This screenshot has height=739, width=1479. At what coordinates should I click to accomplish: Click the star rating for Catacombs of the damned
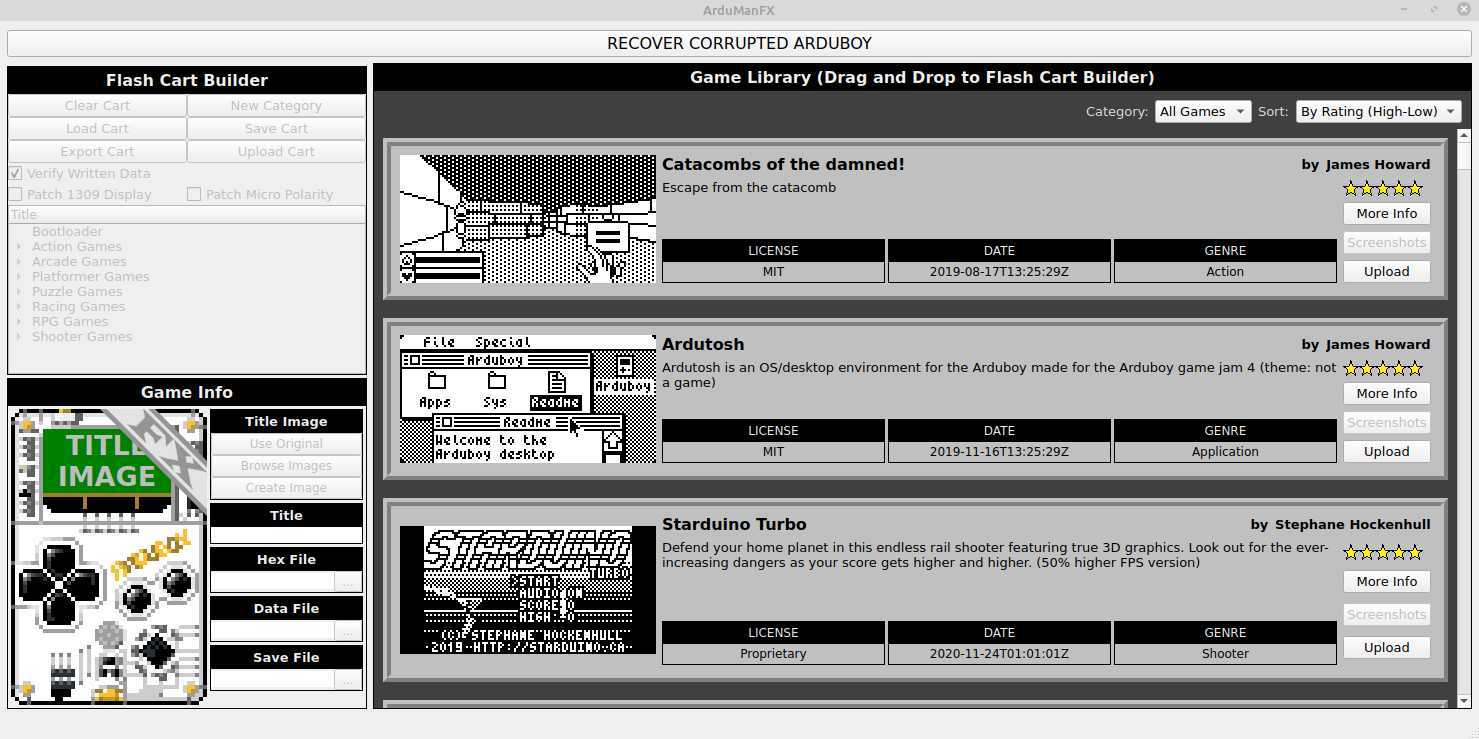click(x=1382, y=188)
